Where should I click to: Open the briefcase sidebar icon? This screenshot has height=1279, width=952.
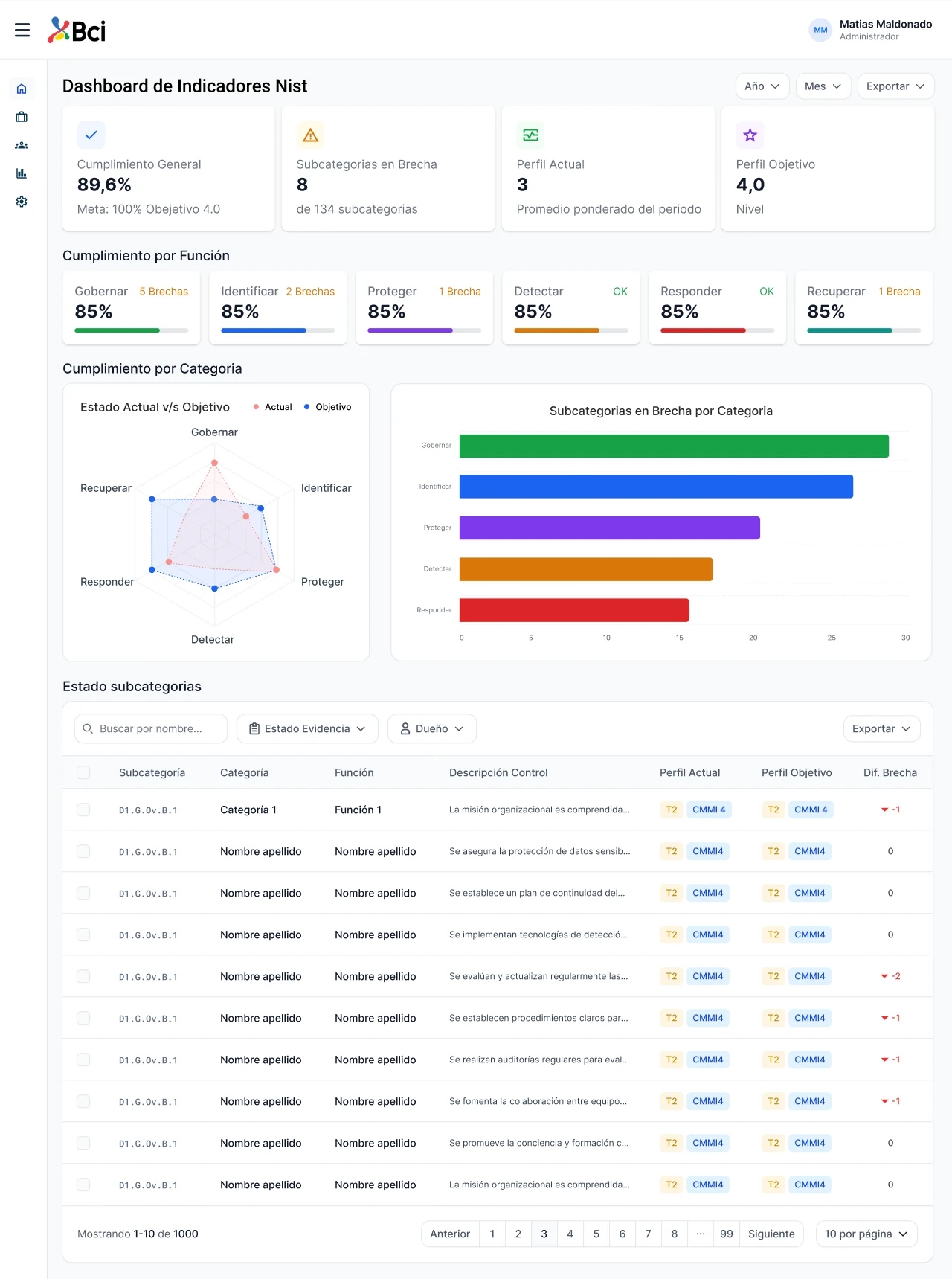[22, 117]
